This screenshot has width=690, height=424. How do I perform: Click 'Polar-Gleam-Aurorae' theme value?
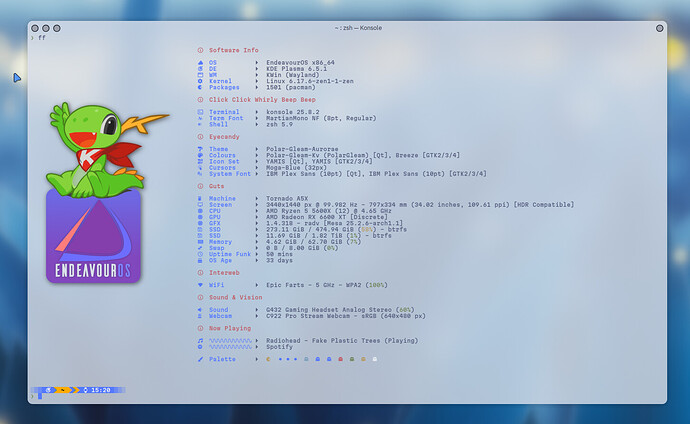(302, 149)
